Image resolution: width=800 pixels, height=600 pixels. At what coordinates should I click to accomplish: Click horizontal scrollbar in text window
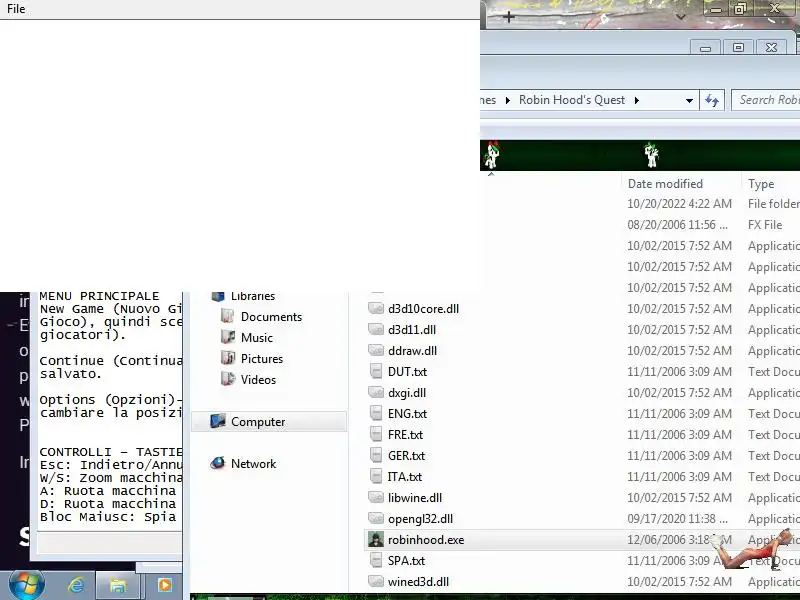(x=109, y=542)
